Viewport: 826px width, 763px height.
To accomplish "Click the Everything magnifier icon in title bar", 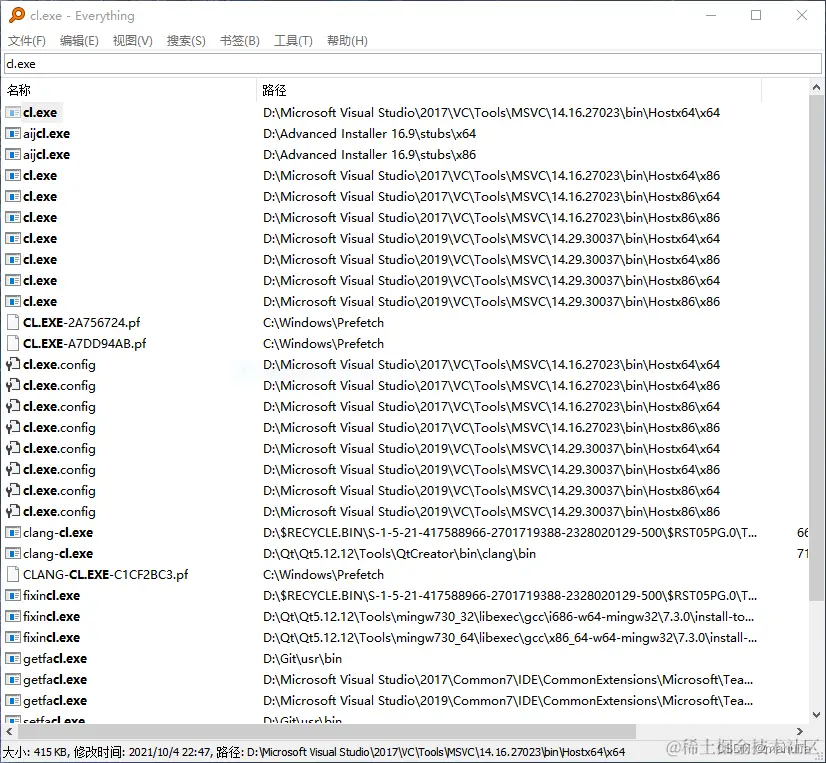I will click(x=17, y=15).
